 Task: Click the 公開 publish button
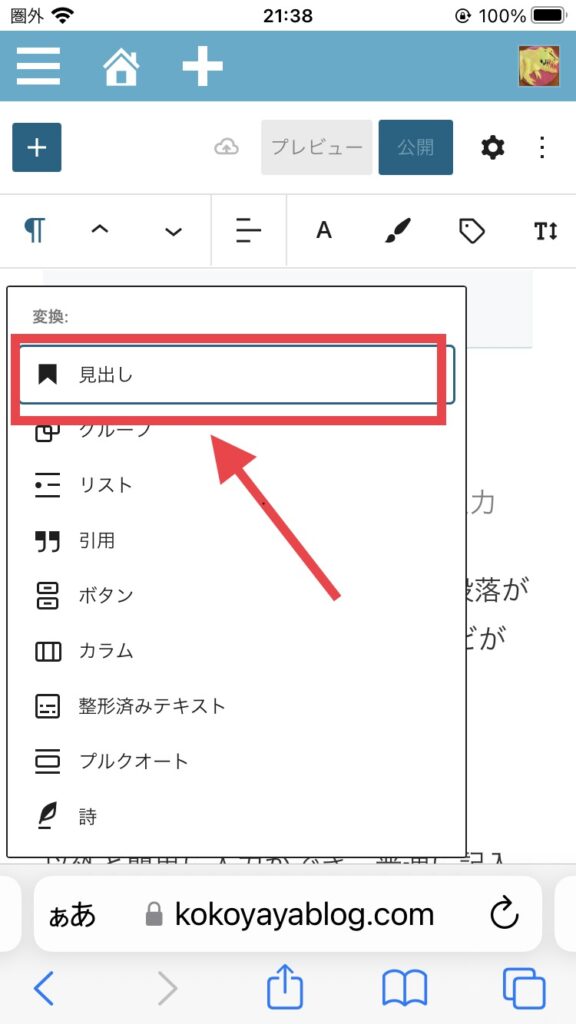tap(415, 148)
